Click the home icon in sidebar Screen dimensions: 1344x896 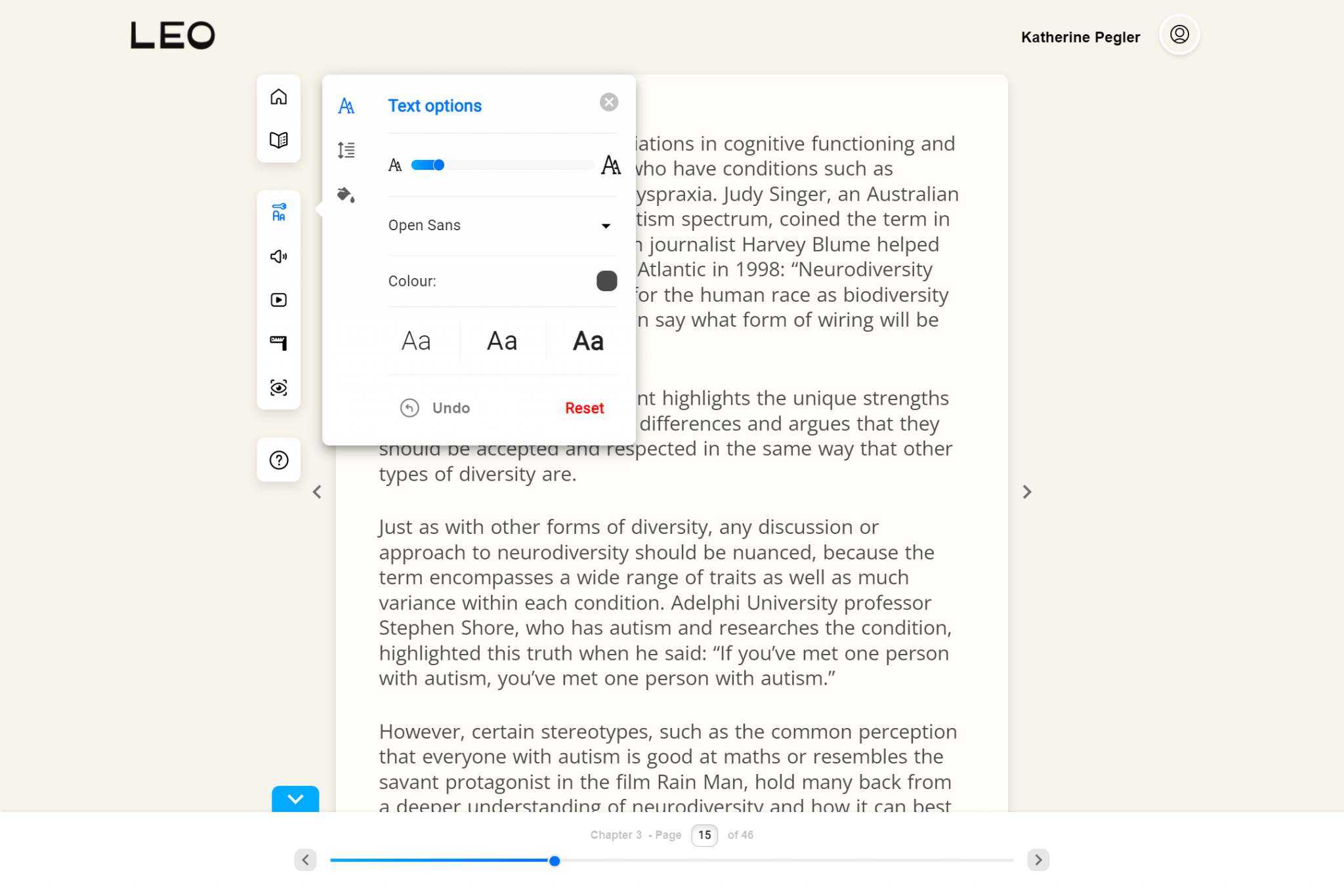[279, 97]
